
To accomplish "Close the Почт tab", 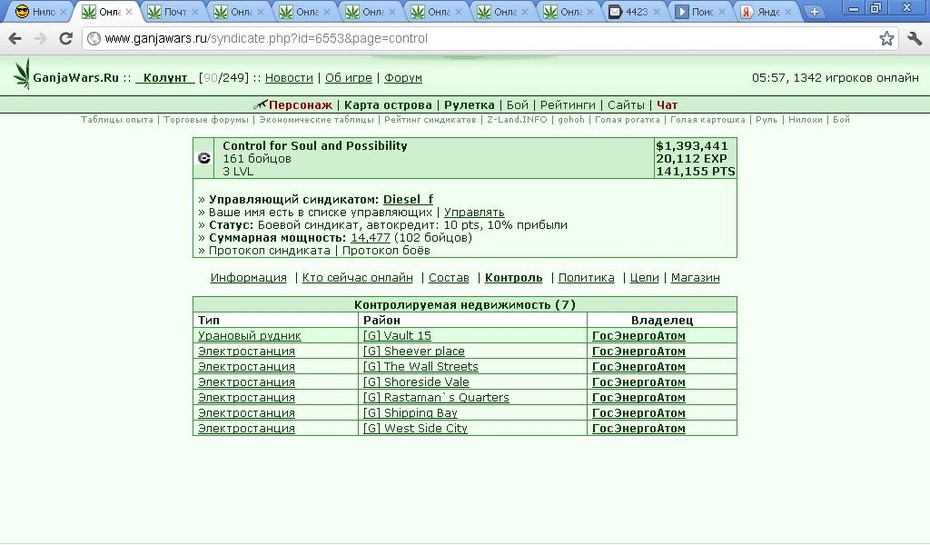I will (195, 12).
